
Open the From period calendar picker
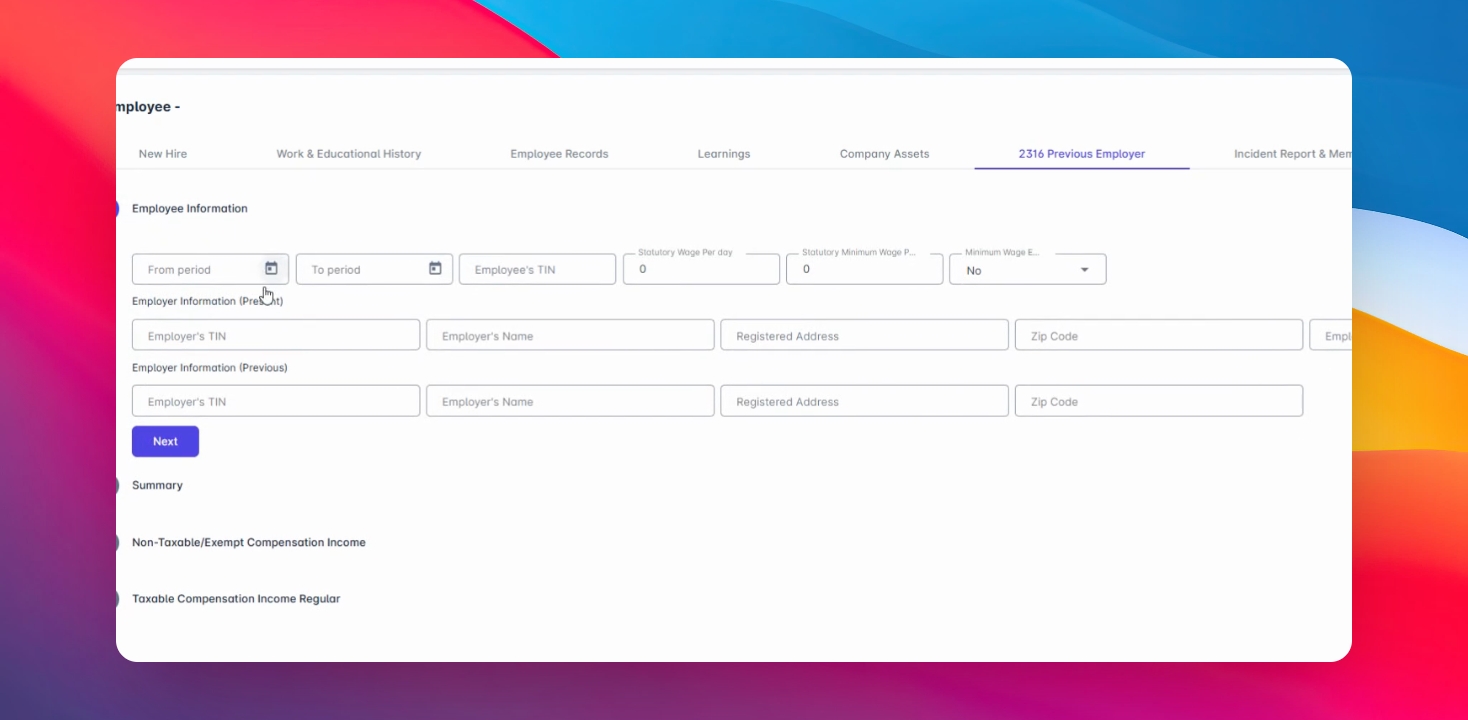pos(271,269)
